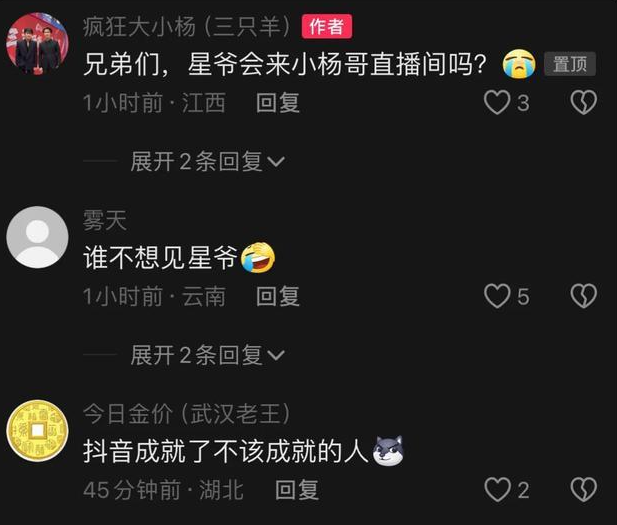Image resolution: width=617 pixels, height=525 pixels.
Task: Tap the husky dog emoji sticker
Action: coord(388,451)
